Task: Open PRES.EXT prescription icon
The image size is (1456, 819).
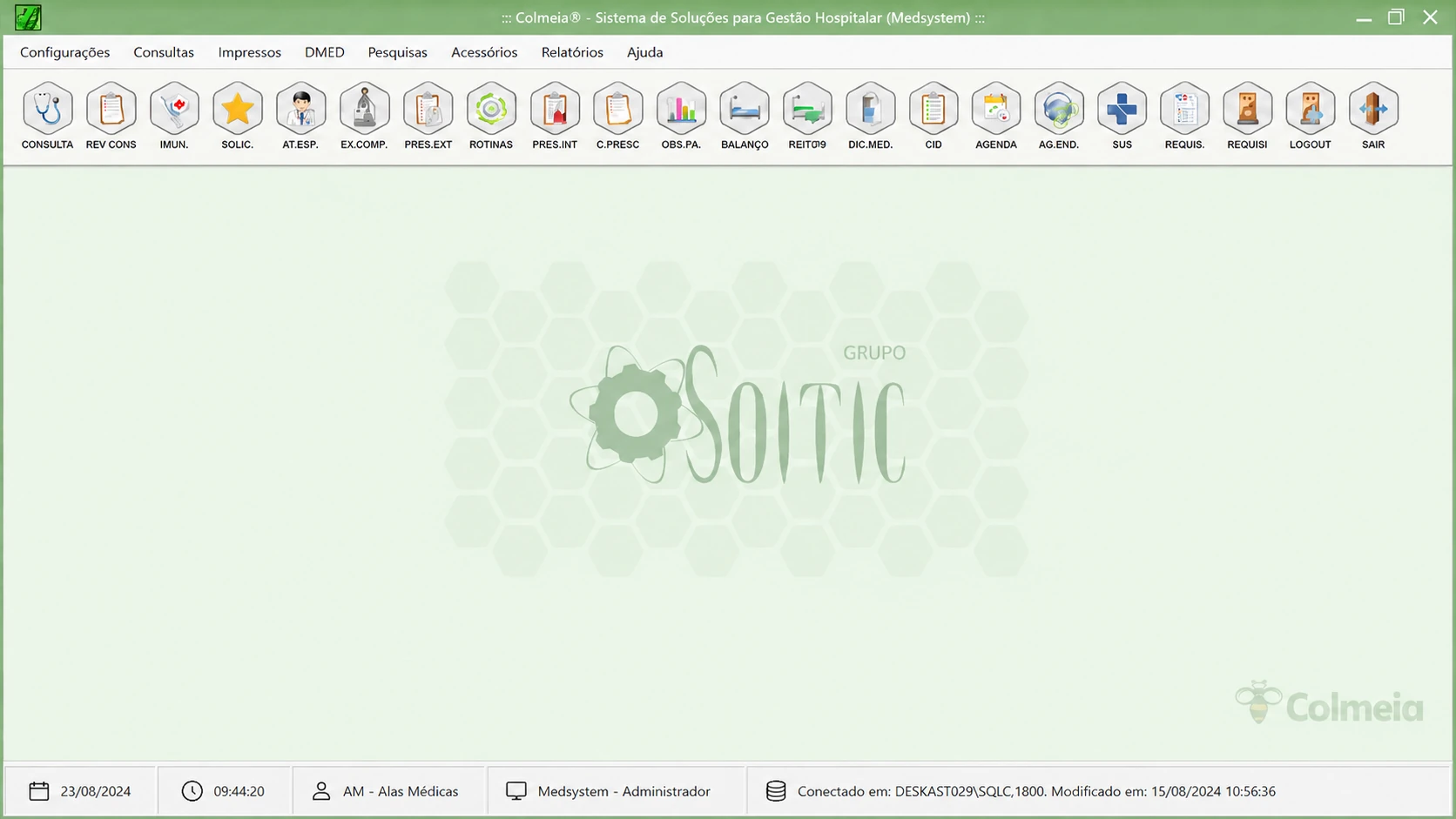Action: click(x=428, y=109)
